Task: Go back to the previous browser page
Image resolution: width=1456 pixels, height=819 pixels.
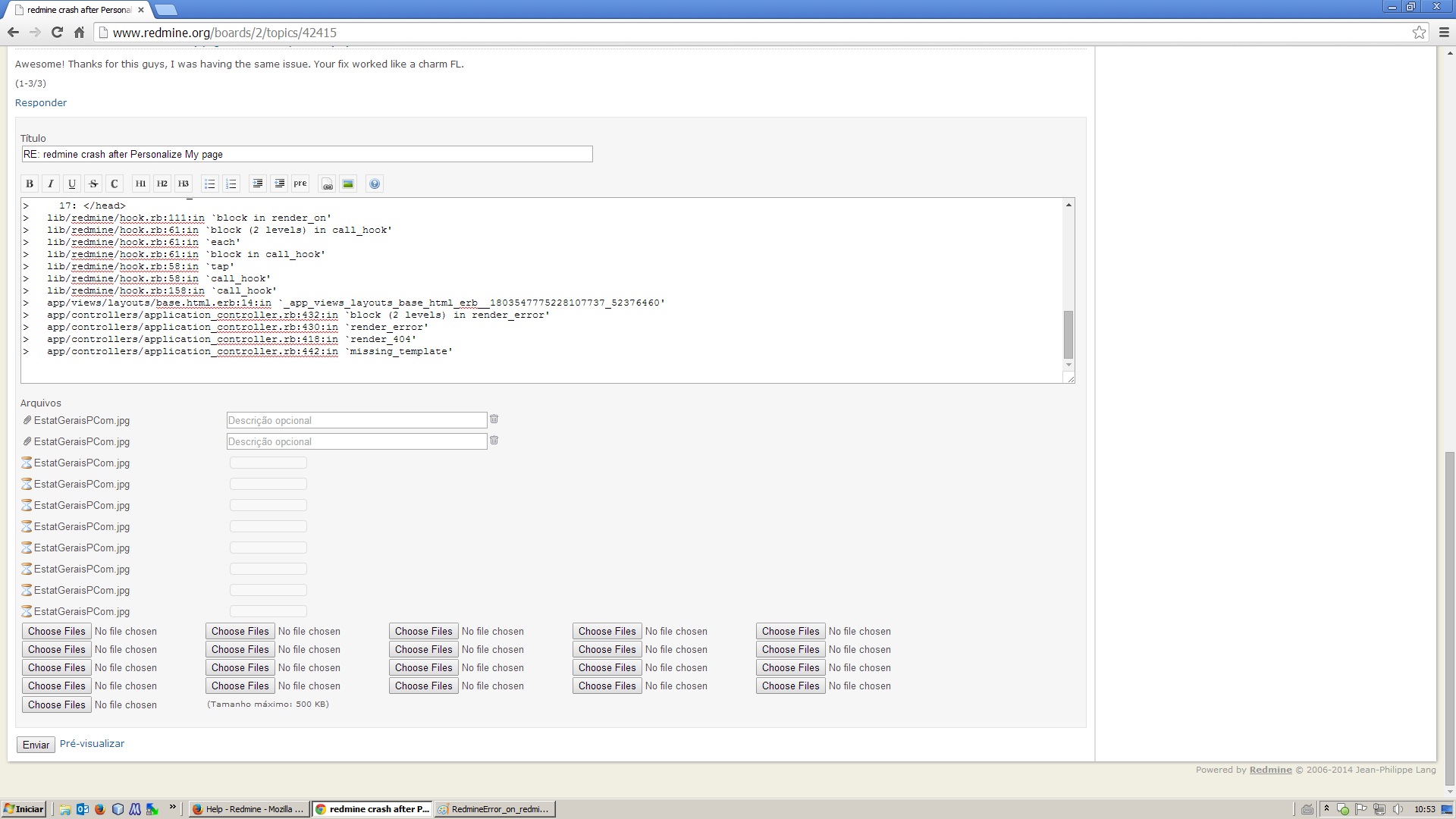Action: click(x=13, y=32)
